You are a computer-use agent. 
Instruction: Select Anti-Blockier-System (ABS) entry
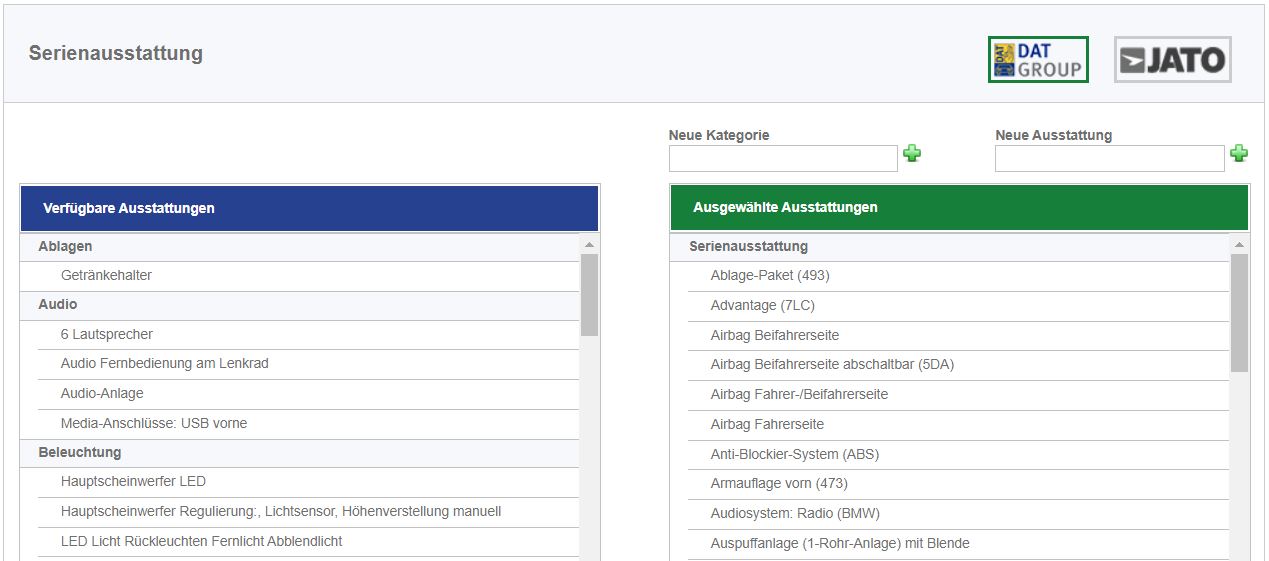[958, 455]
